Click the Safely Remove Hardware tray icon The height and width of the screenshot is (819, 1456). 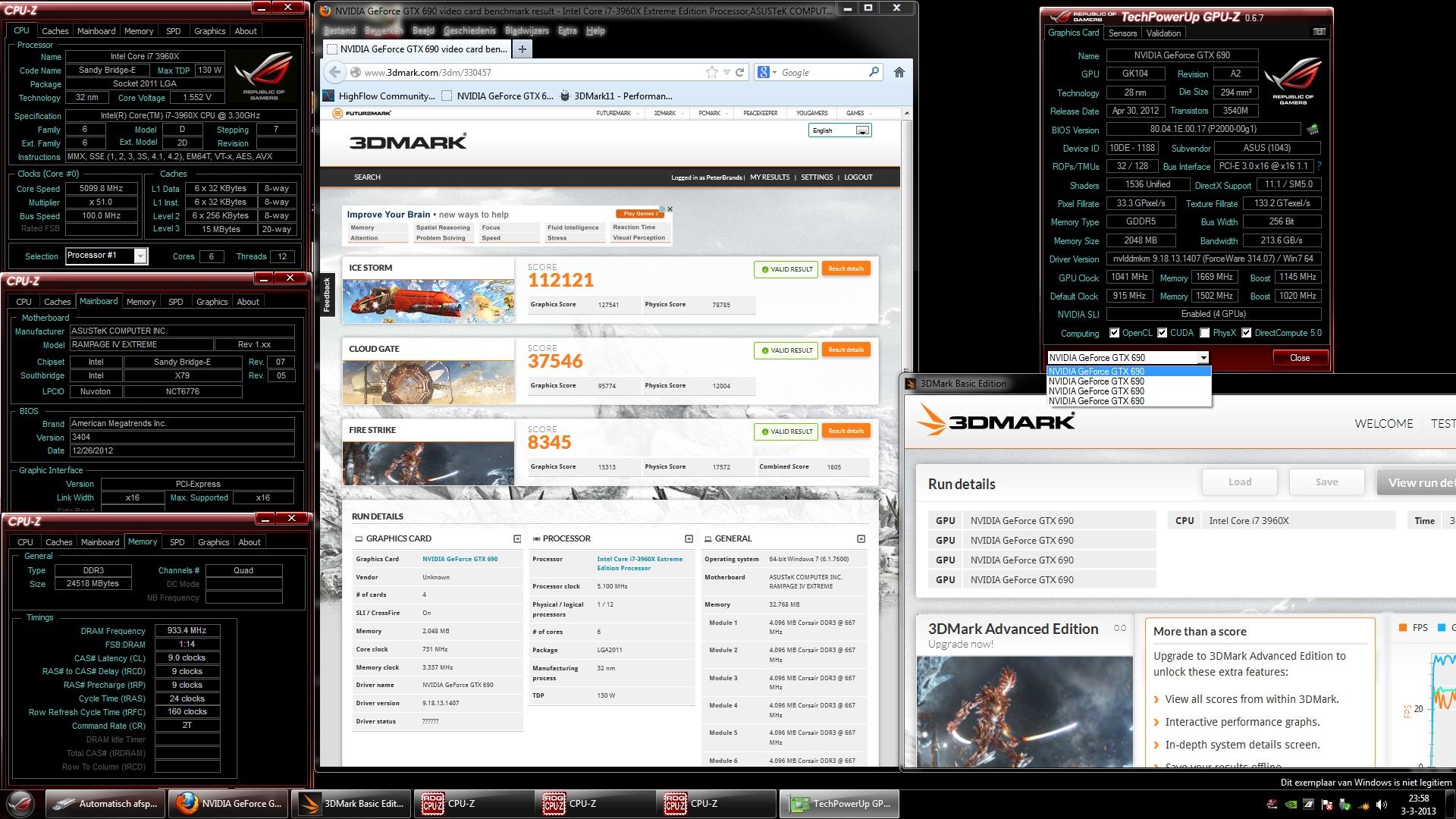click(1345, 805)
